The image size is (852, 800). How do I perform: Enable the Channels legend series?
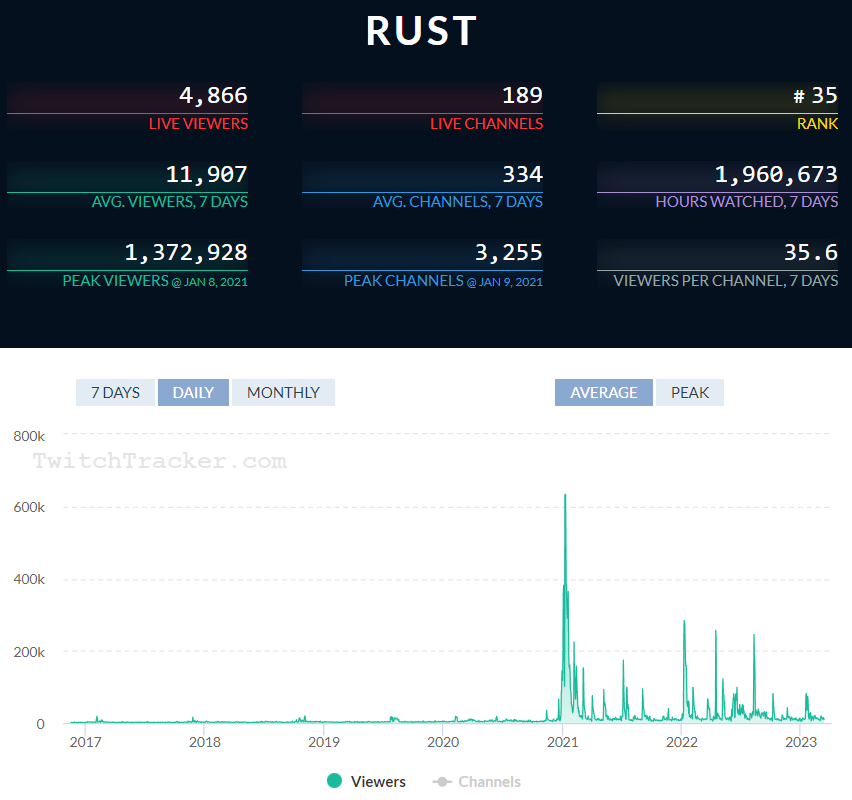[x=477, y=782]
